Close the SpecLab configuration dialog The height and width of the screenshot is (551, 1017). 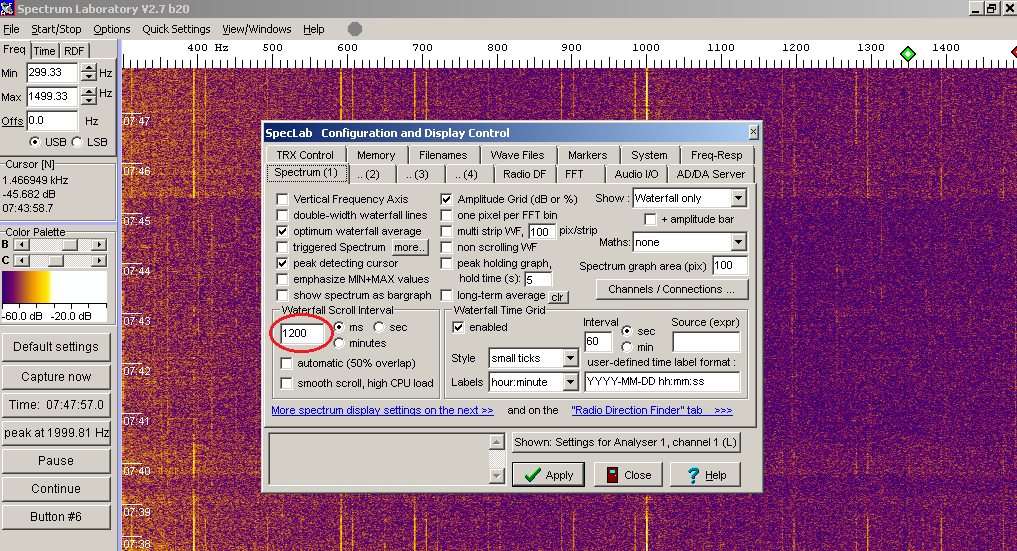click(x=753, y=132)
